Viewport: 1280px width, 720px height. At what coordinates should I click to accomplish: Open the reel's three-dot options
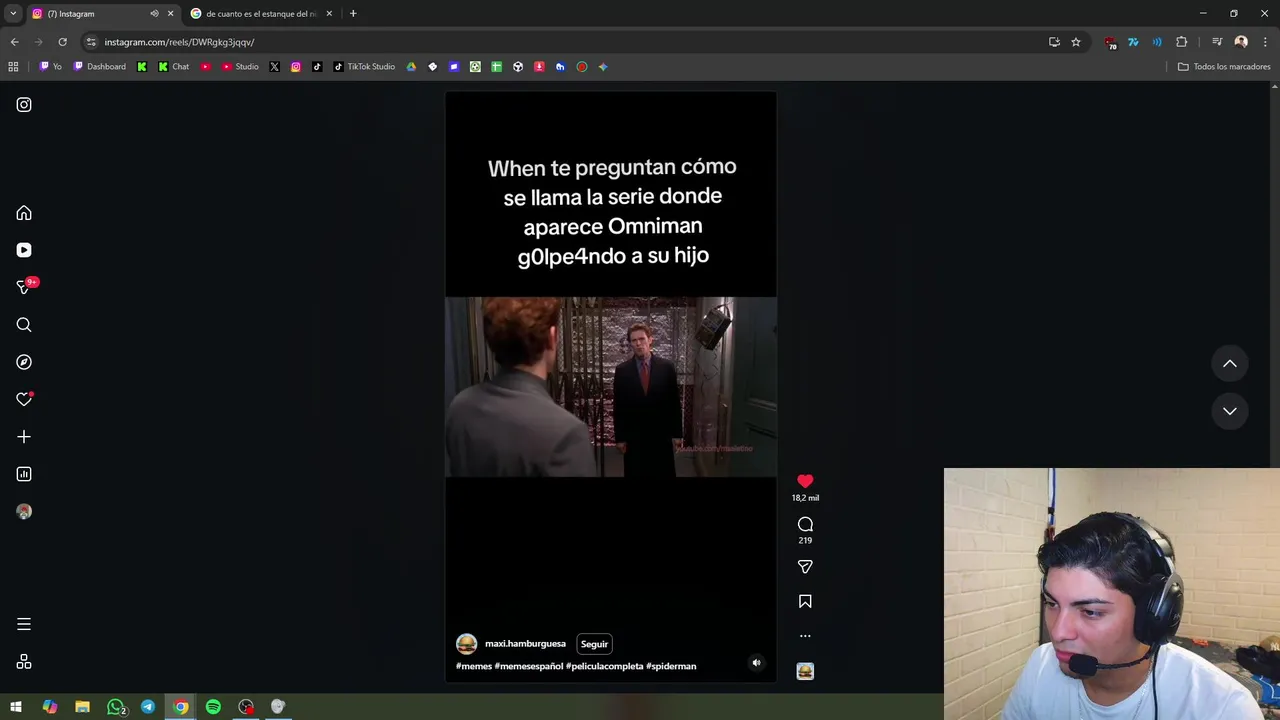tap(805, 636)
